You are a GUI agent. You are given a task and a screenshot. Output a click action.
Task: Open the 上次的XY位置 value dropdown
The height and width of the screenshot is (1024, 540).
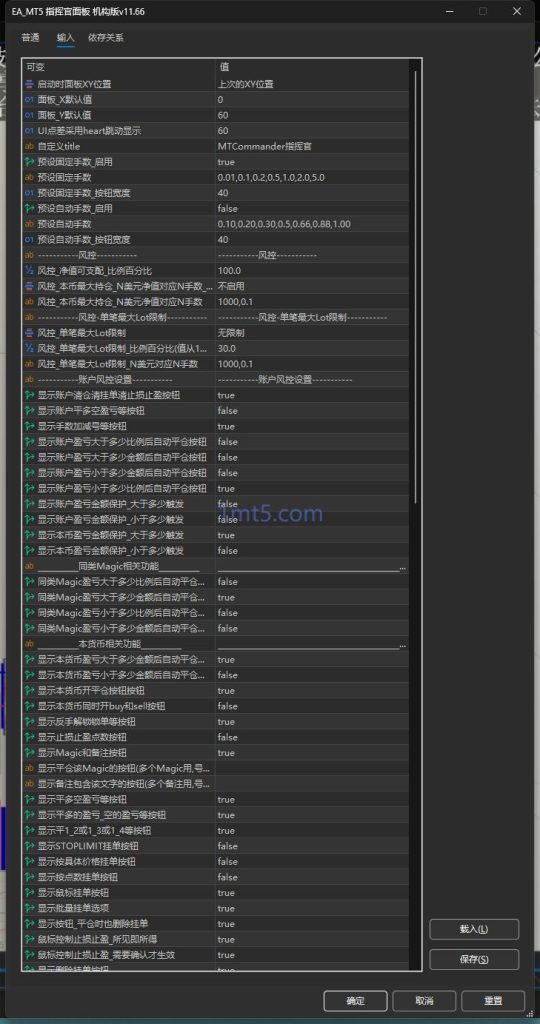[x=312, y=84]
